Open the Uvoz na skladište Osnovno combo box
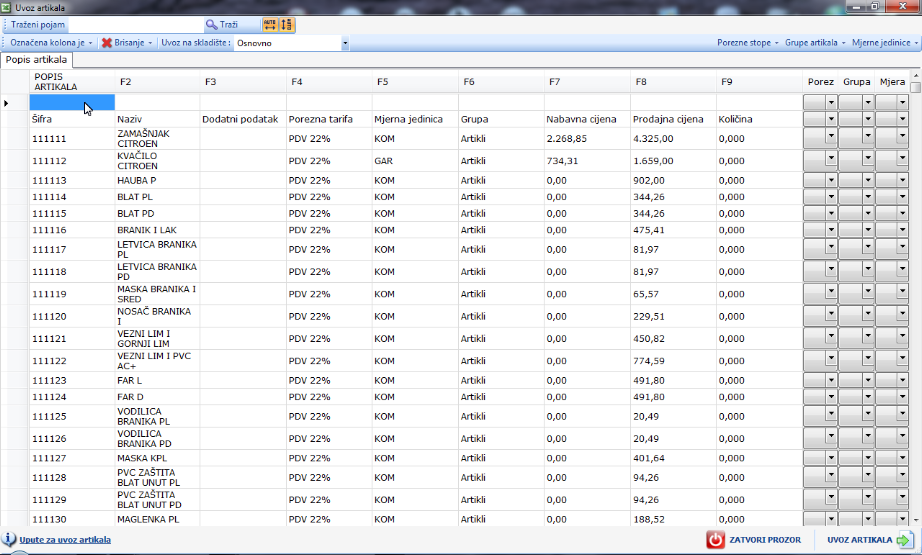The width and height of the screenshot is (922, 555). tap(292, 43)
